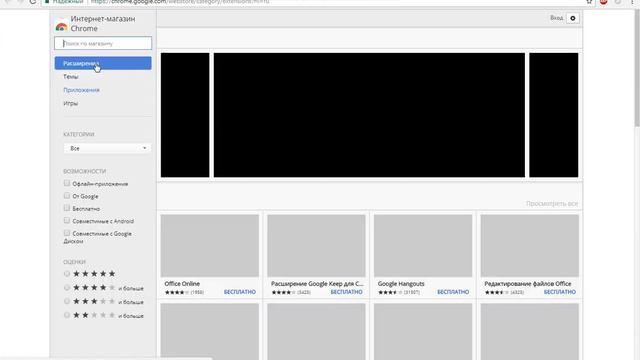Select the Расширения section
This screenshot has width=640, height=360.
coord(103,63)
